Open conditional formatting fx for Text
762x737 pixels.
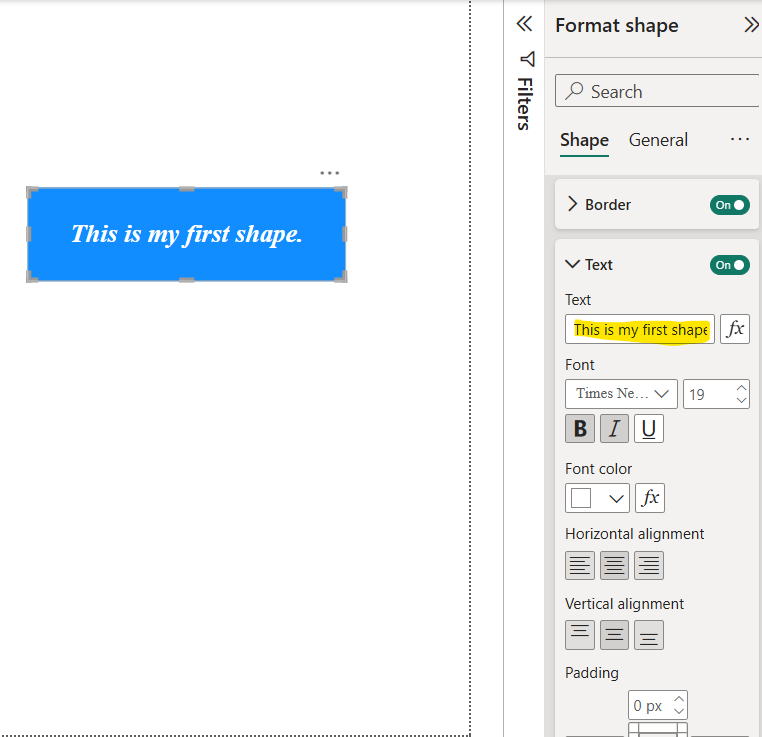(x=735, y=329)
